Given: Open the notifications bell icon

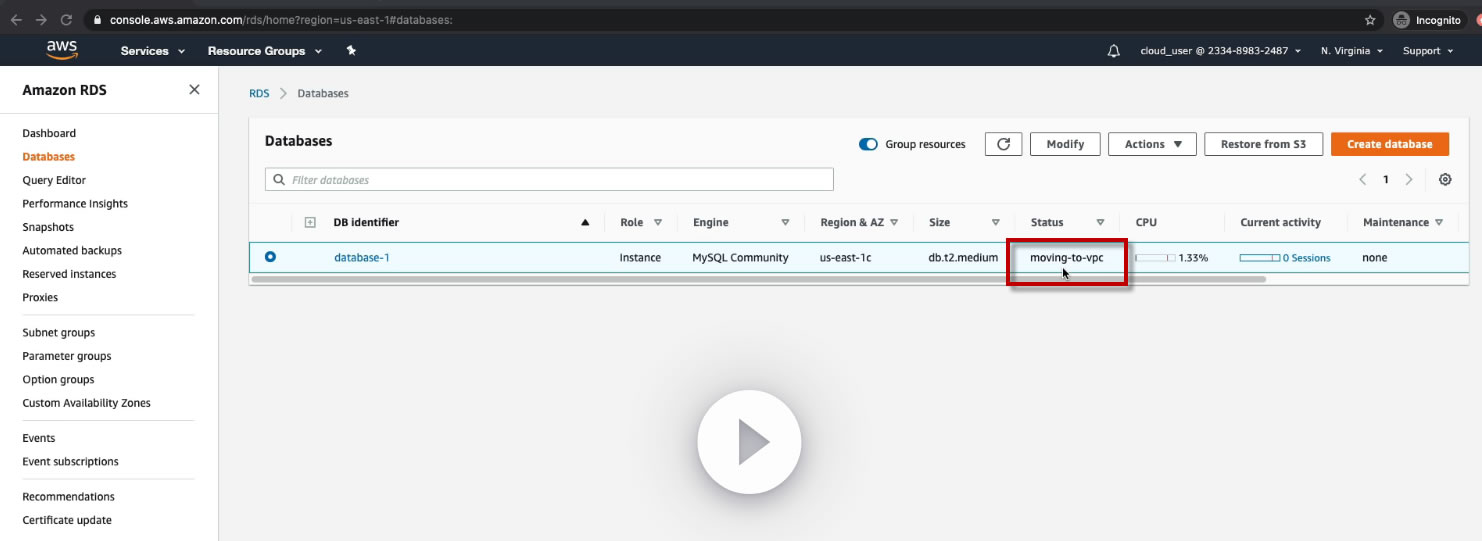Looking at the screenshot, I should [x=1114, y=51].
